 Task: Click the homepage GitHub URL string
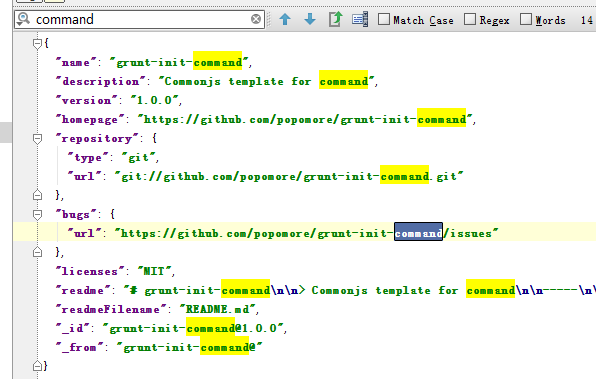click(305, 119)
